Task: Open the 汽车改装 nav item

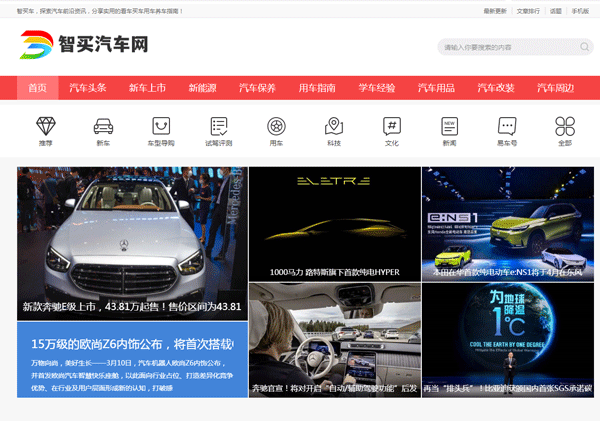Action: [x=496, y=88]
